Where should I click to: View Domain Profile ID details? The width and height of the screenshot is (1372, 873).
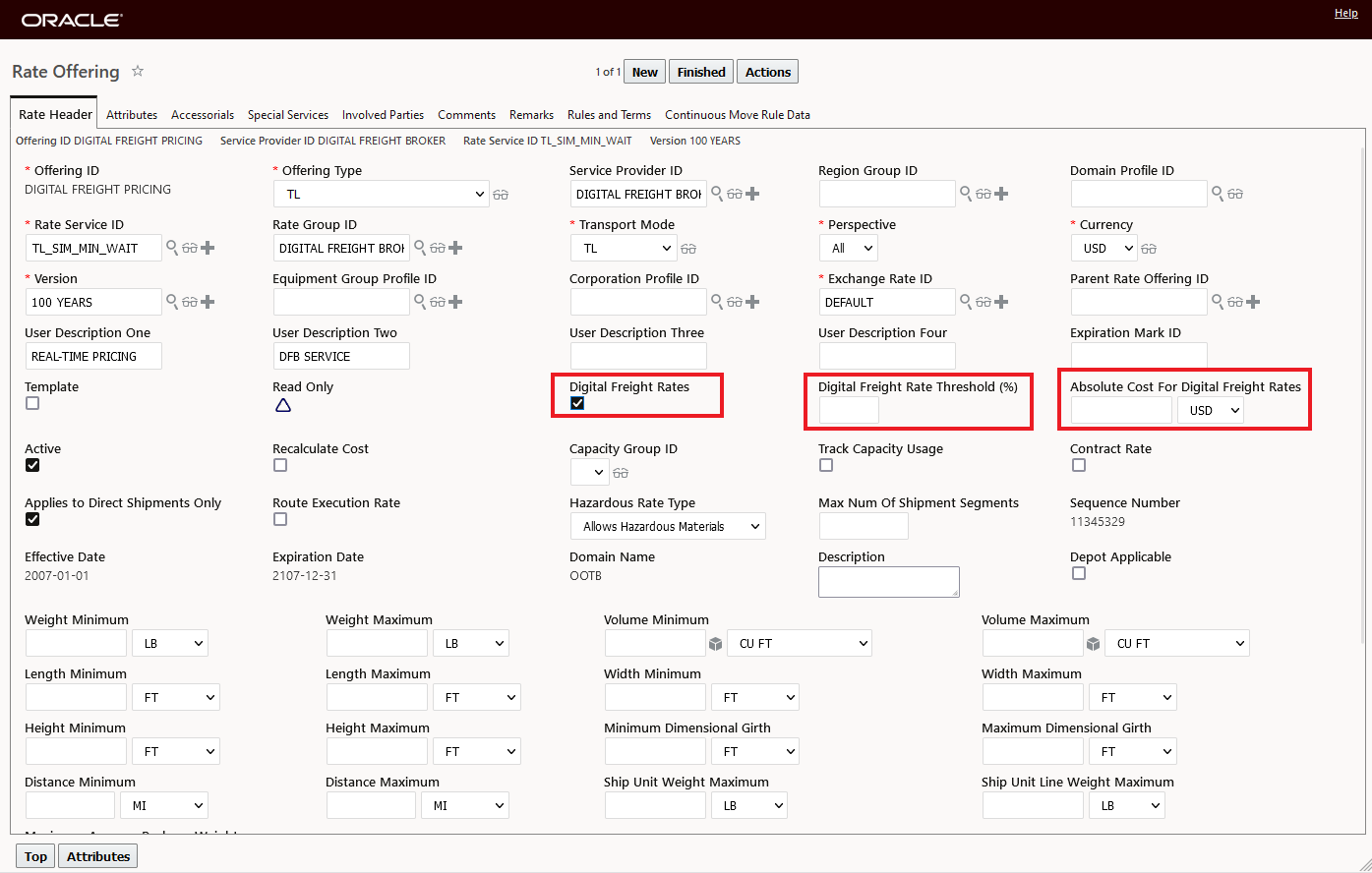coord(1235,195)
